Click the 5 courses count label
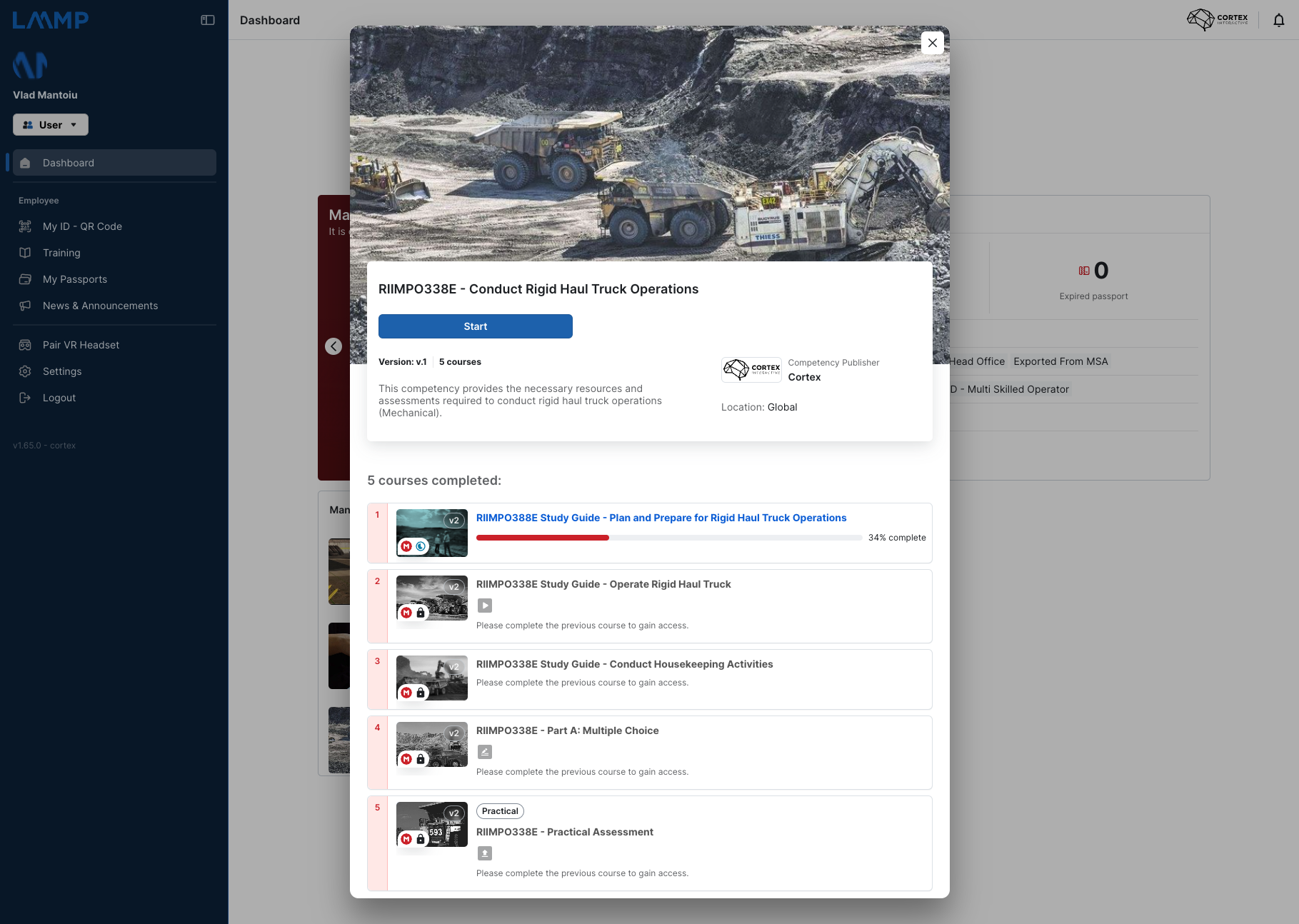This screenshot has width=1299, height=924. tap(460, 362)
